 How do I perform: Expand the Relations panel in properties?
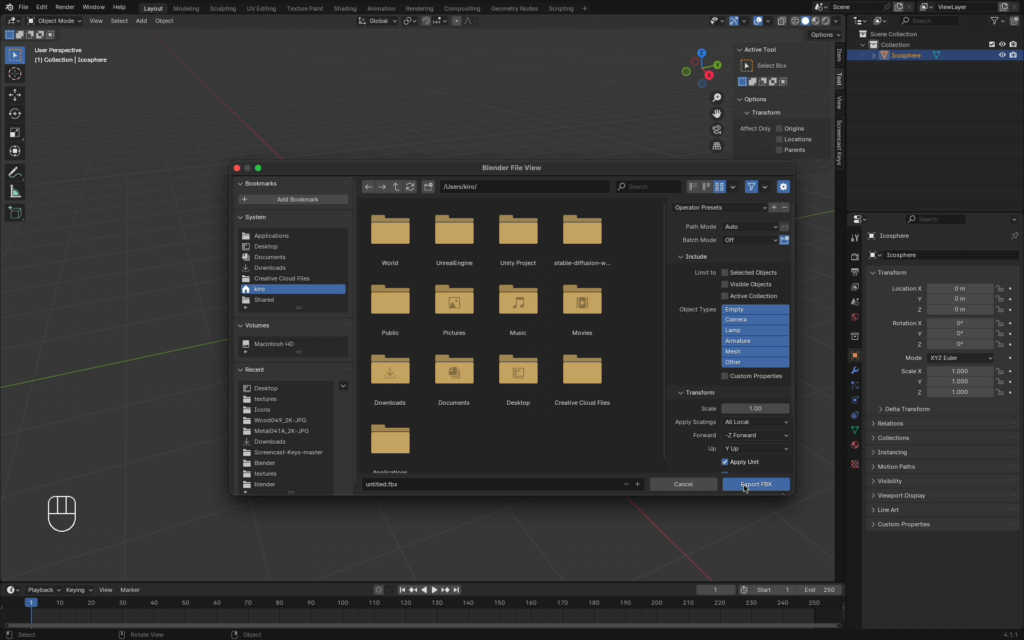[890, 424]
